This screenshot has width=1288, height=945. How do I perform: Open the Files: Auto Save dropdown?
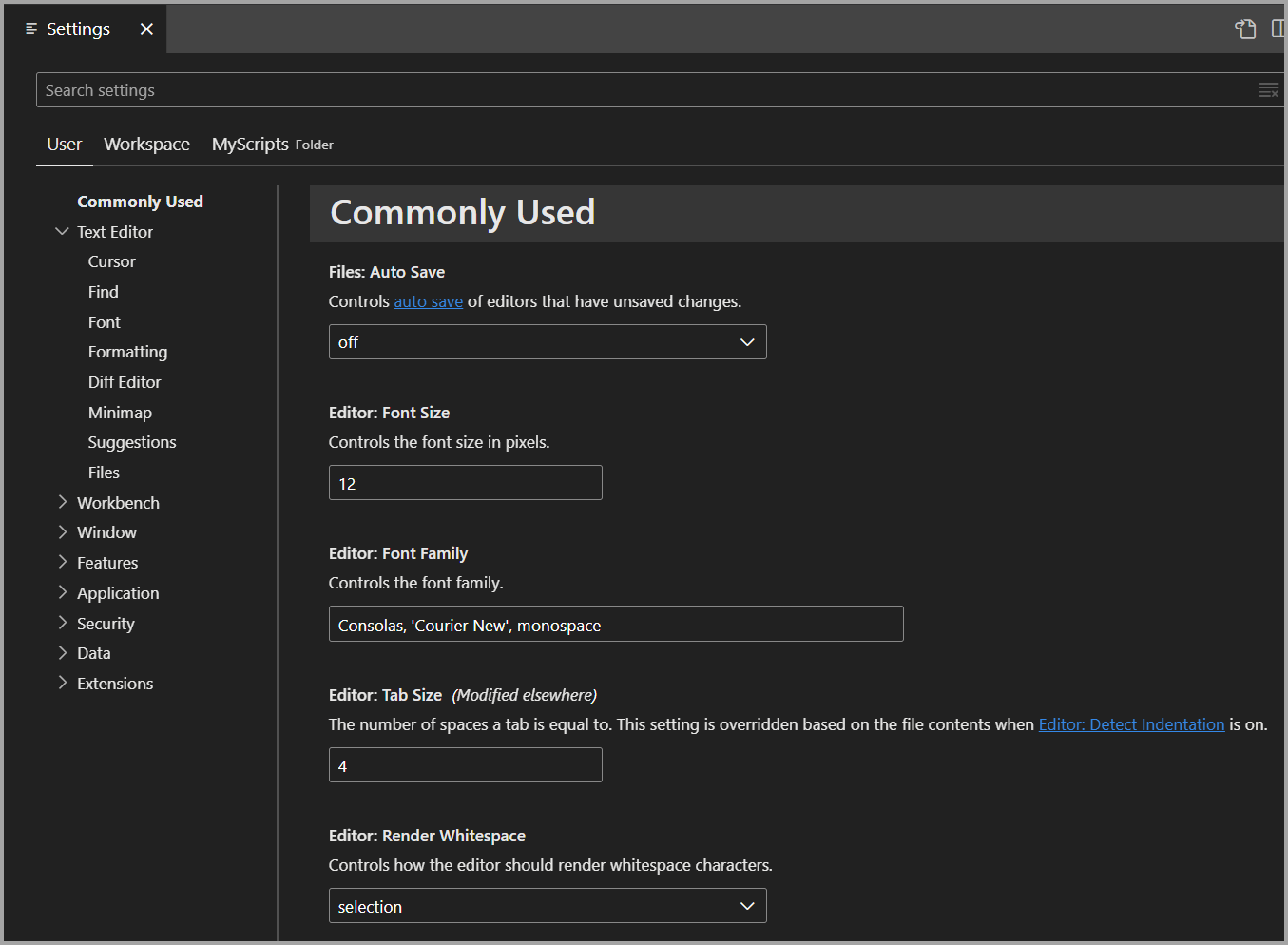[x=548, y=341]
